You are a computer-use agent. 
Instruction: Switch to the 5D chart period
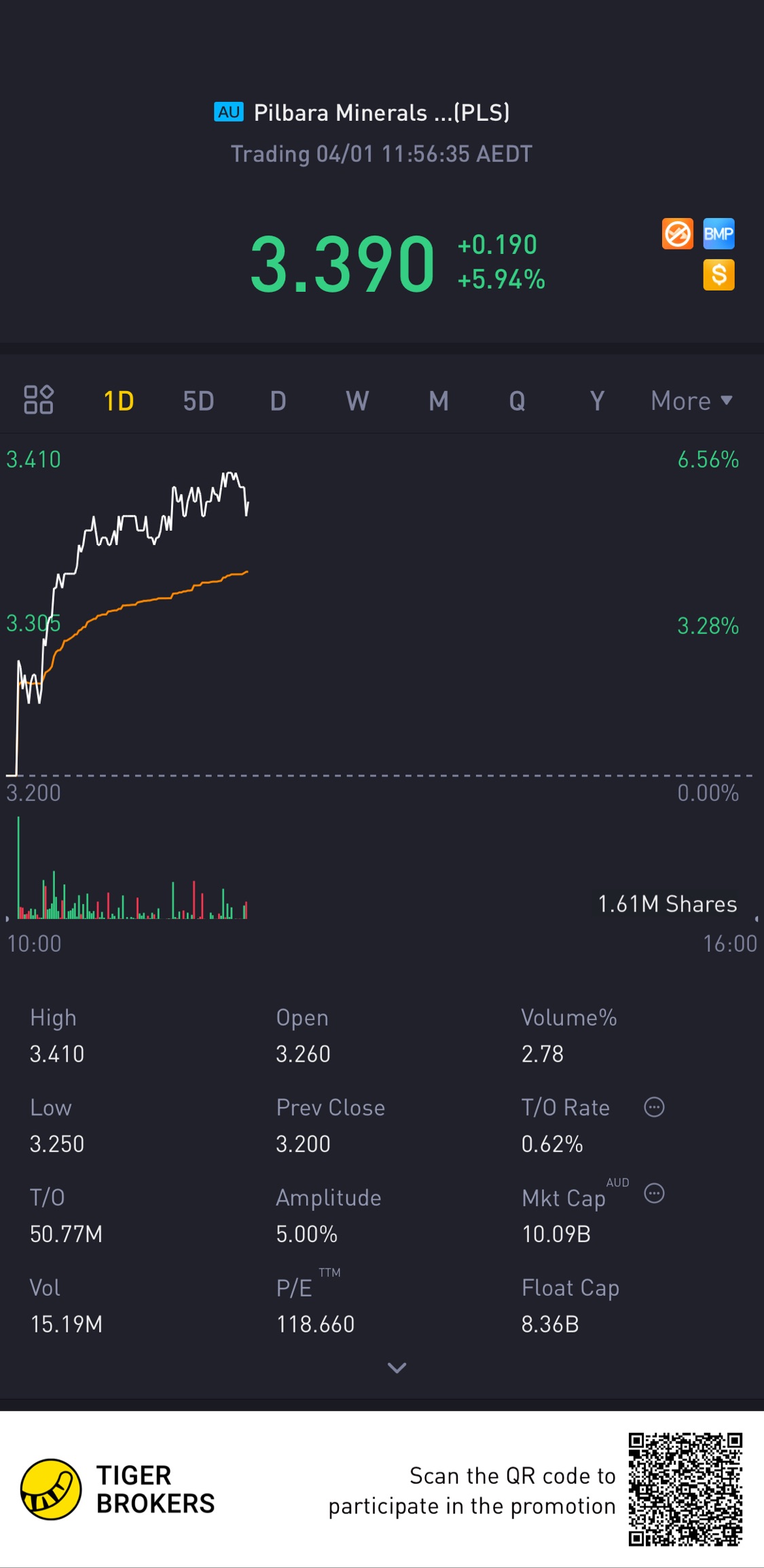coord(198,401)
